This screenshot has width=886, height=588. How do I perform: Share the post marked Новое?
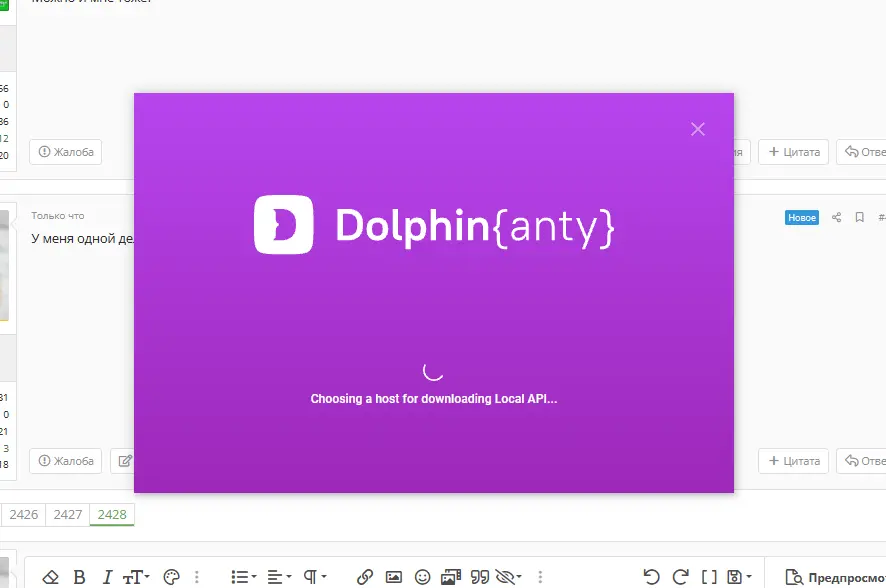(x=836, y=217)
